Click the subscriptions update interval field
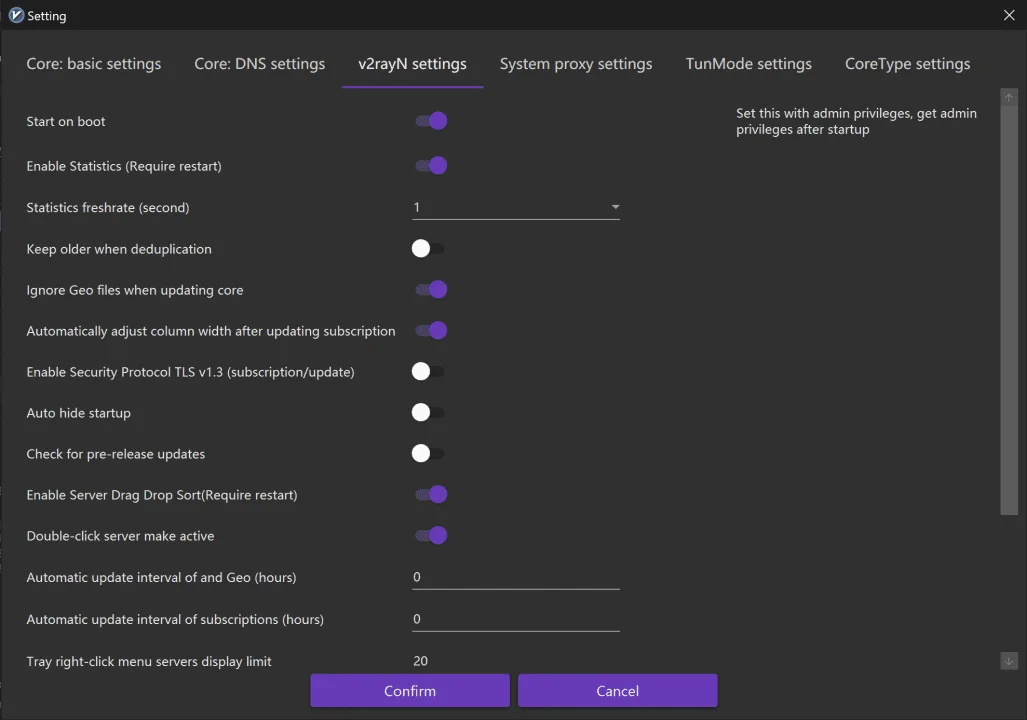 (515, 619)
